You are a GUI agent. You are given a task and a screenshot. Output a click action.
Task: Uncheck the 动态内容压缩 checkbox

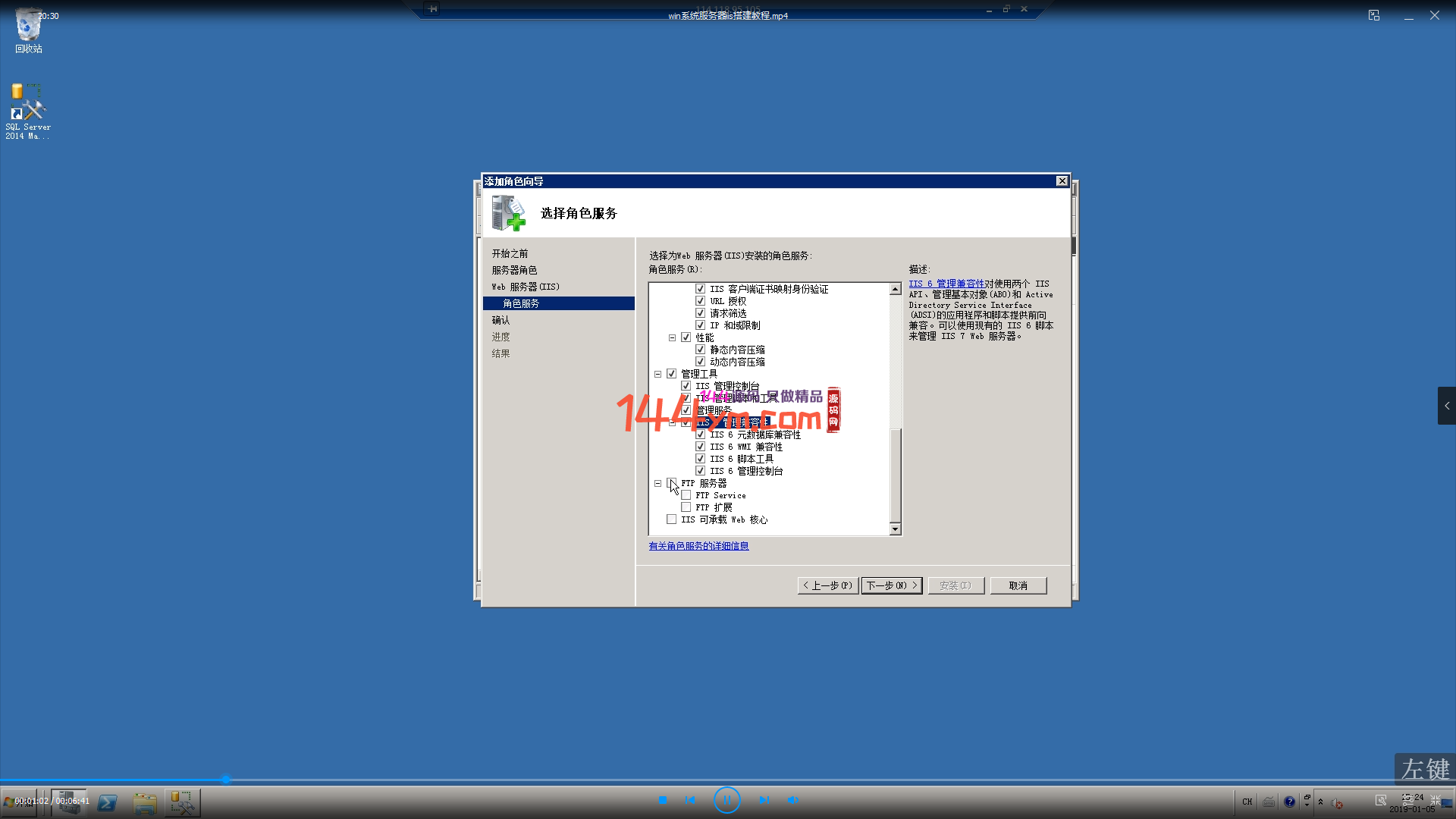point(700,362)
